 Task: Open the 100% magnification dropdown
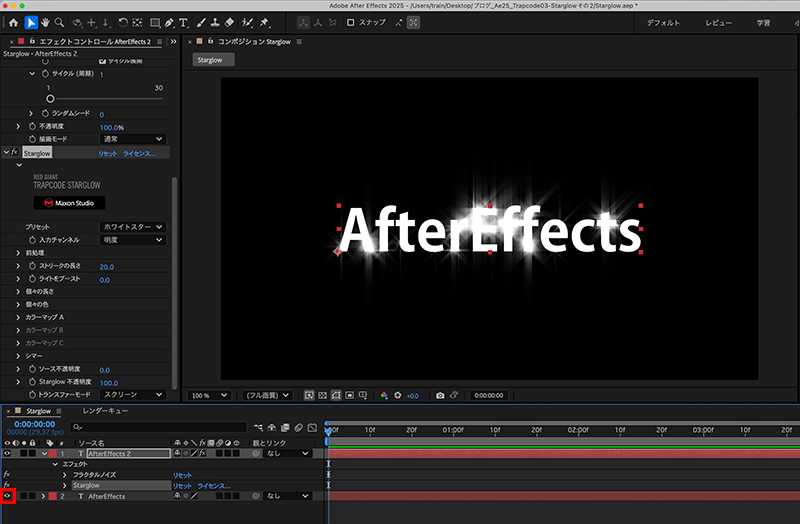[210, 395]
